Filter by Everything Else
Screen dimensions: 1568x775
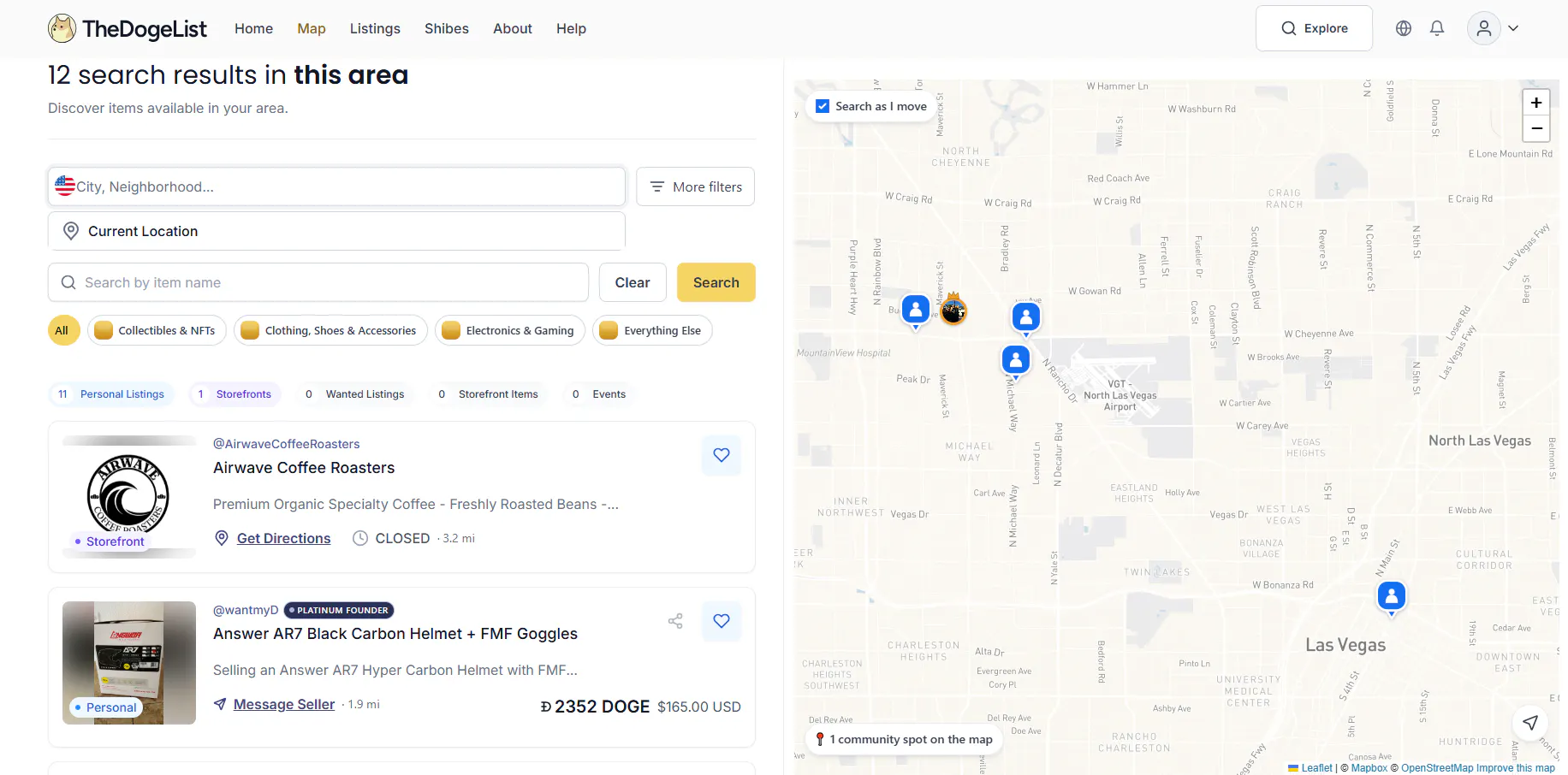tap(652, 330)
